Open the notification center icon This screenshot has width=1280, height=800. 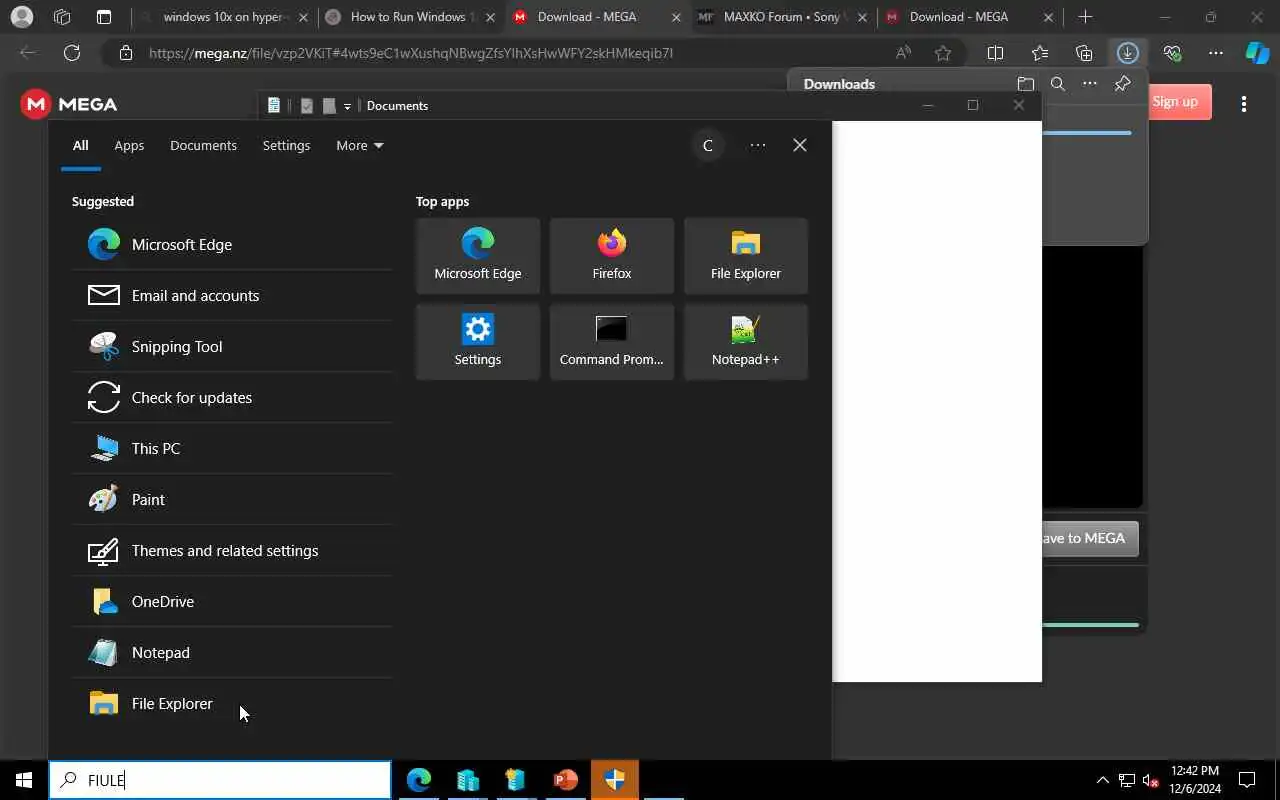(x=1247, y=780)
